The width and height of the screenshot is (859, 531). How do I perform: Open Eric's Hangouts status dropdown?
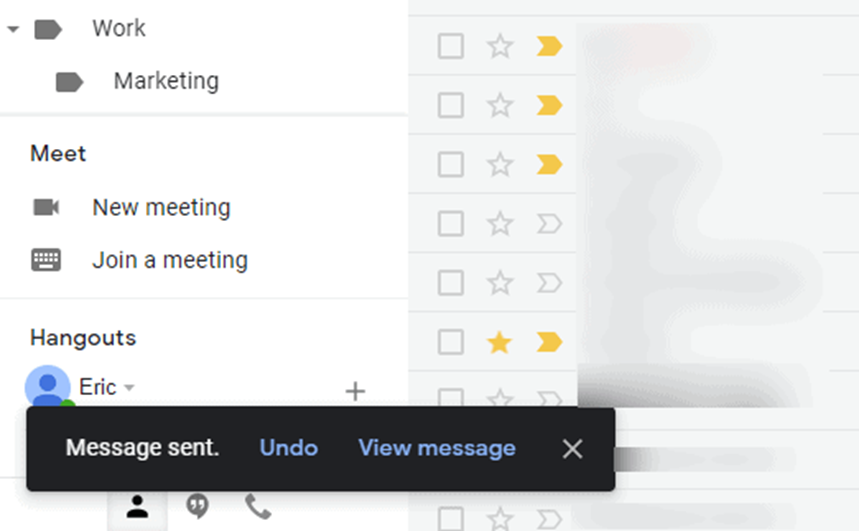pyautogui.click(x=129, y=387)
